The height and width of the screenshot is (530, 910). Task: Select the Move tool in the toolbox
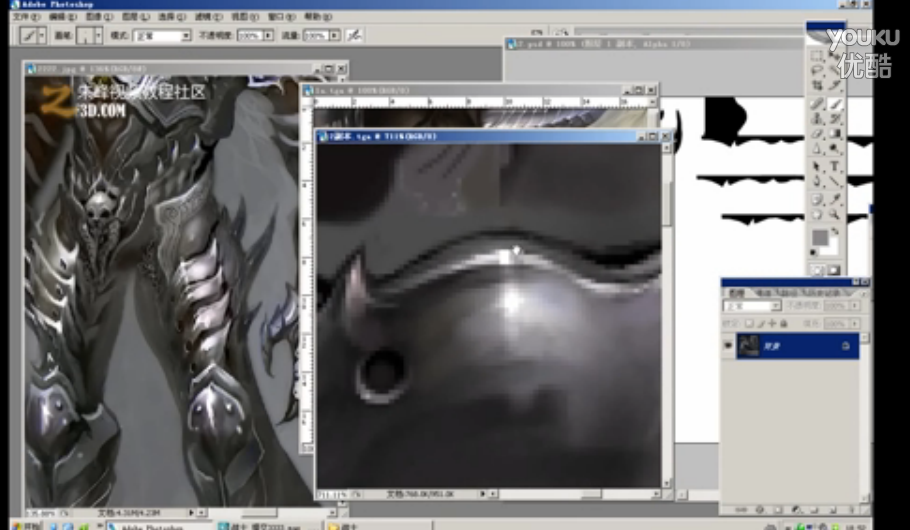click(x=835, y=56)
